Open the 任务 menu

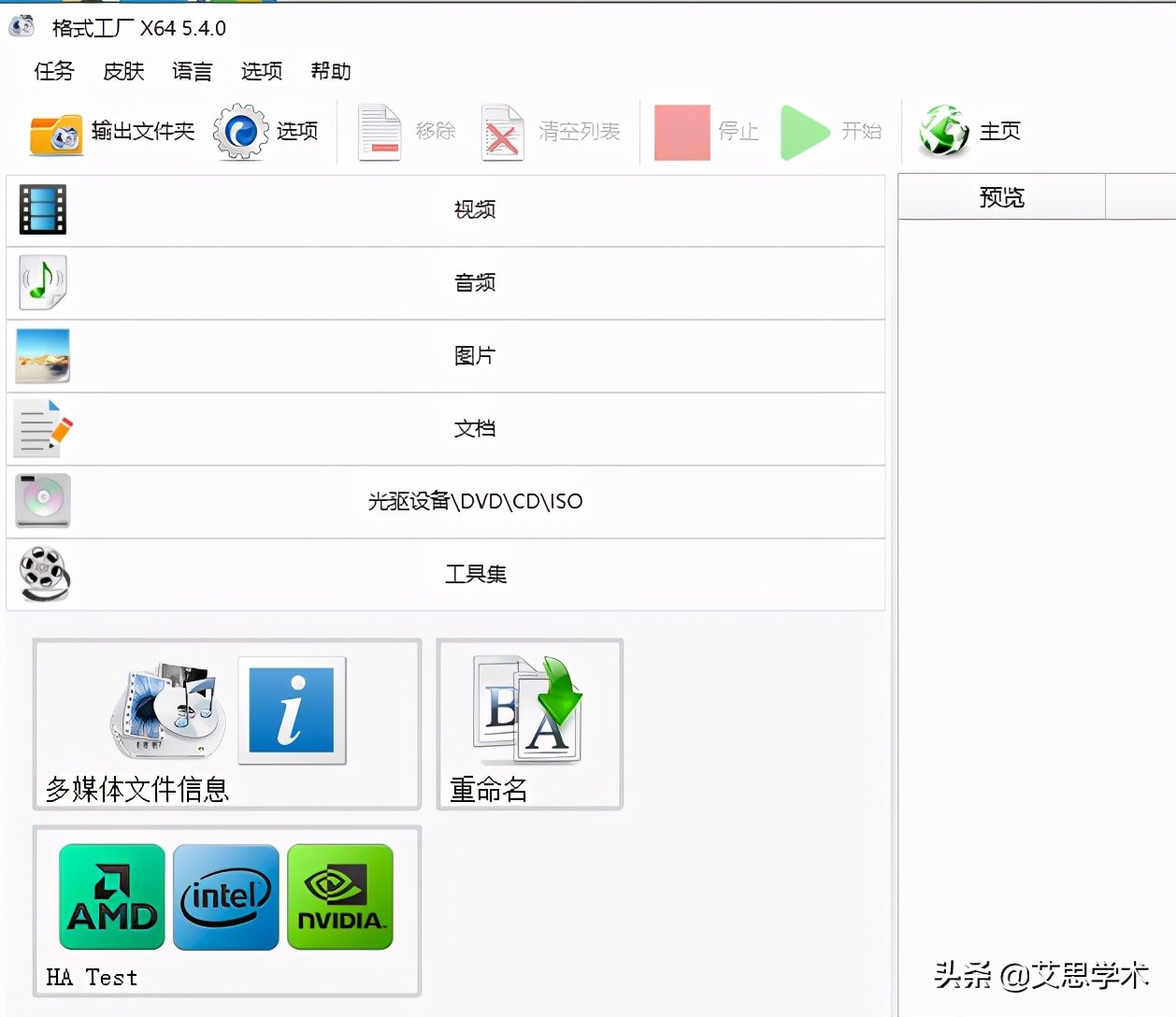point(53,72)
